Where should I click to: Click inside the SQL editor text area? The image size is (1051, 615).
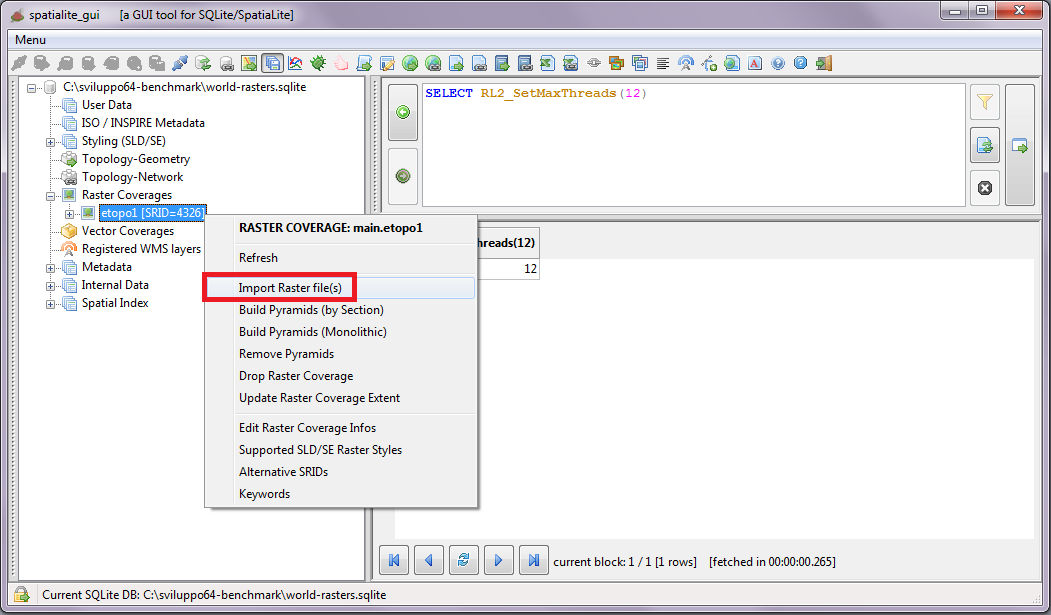[694, 145]
